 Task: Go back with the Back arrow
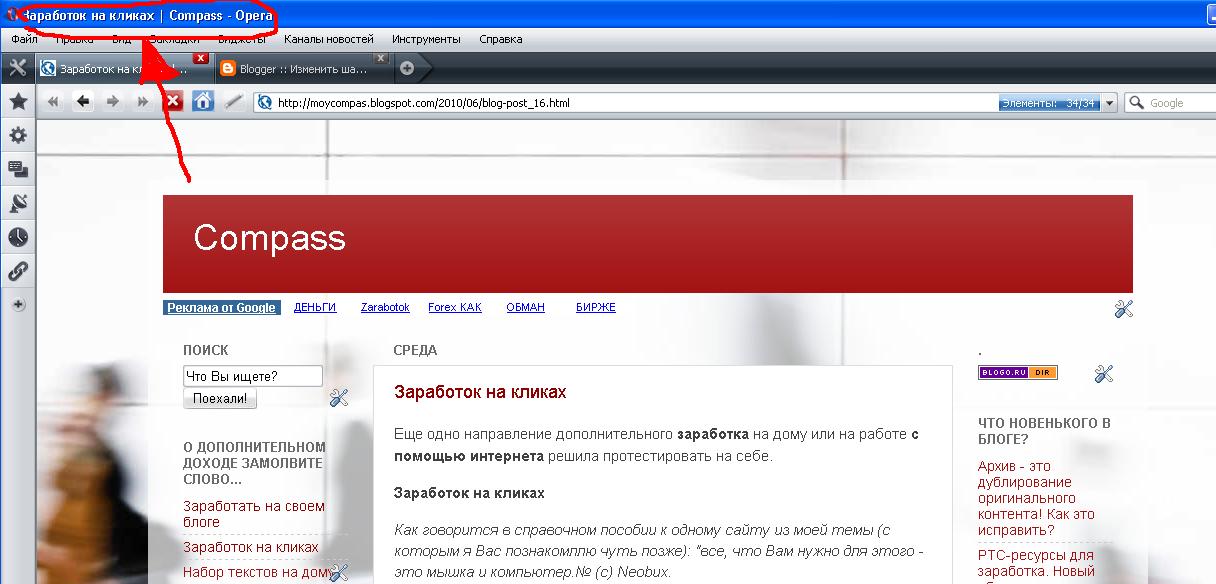(83, 101)
